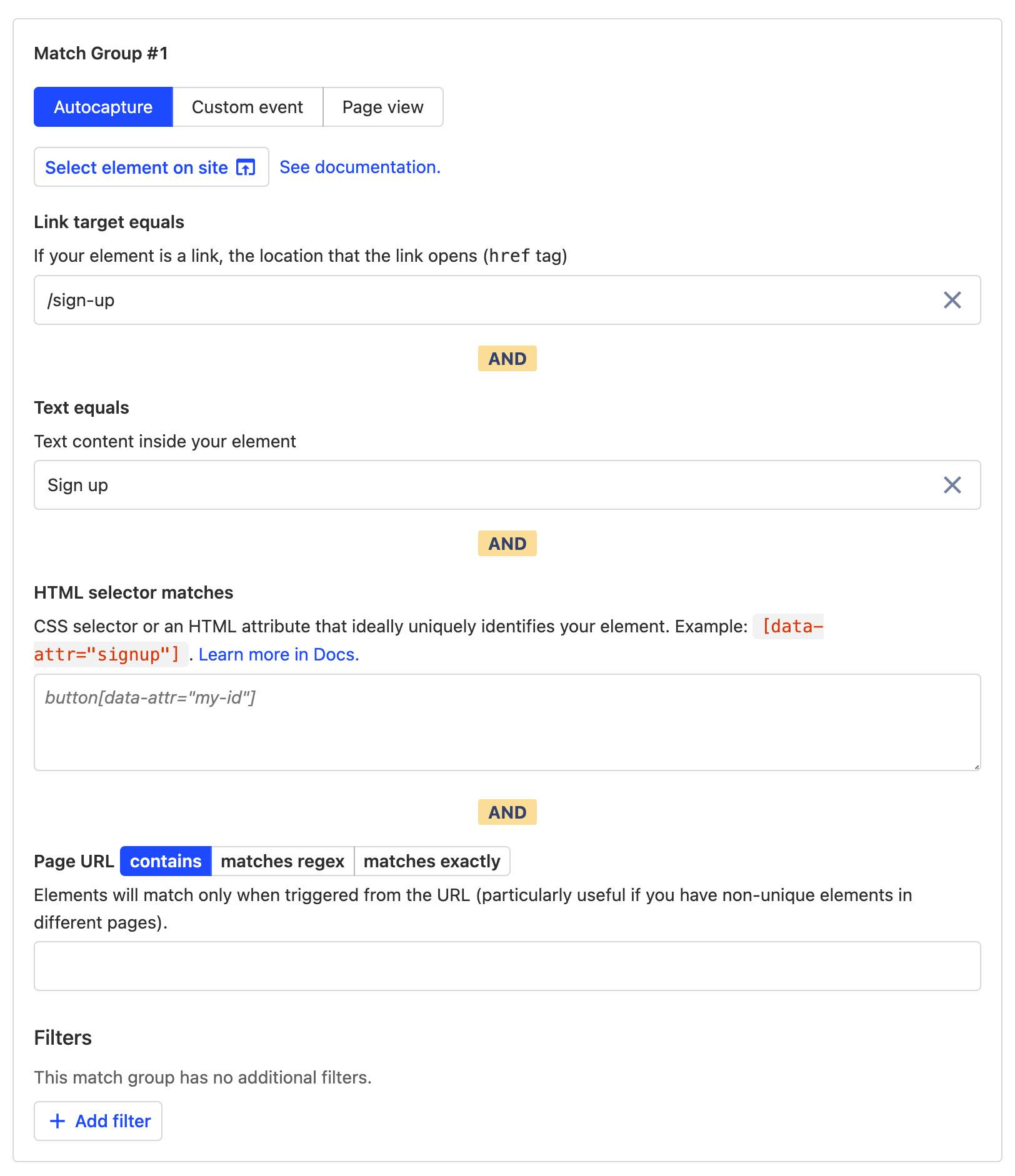Click the link target input containing /sign-up
This screenshot has width=1015, height=1176.
[x=437, y=301]
